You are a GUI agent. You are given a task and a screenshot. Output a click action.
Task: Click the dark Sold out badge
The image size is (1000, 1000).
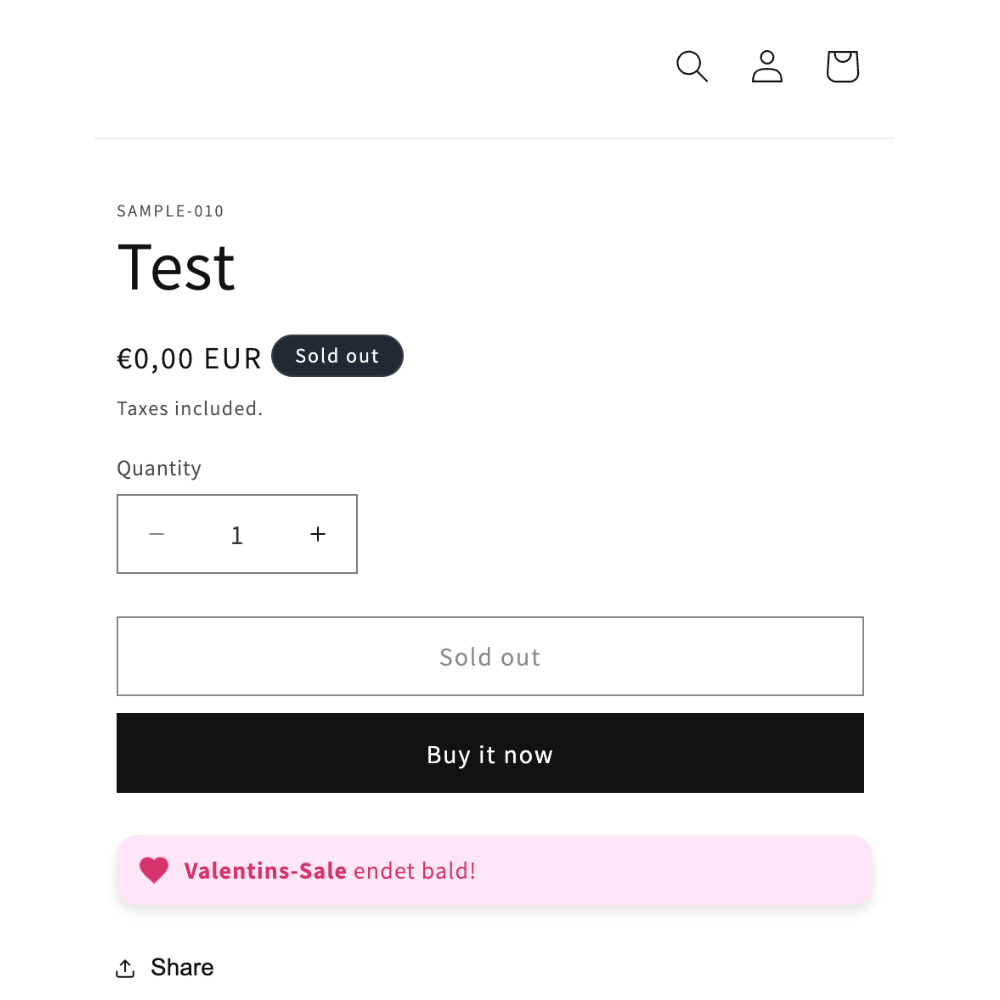(x=337, y=356)
